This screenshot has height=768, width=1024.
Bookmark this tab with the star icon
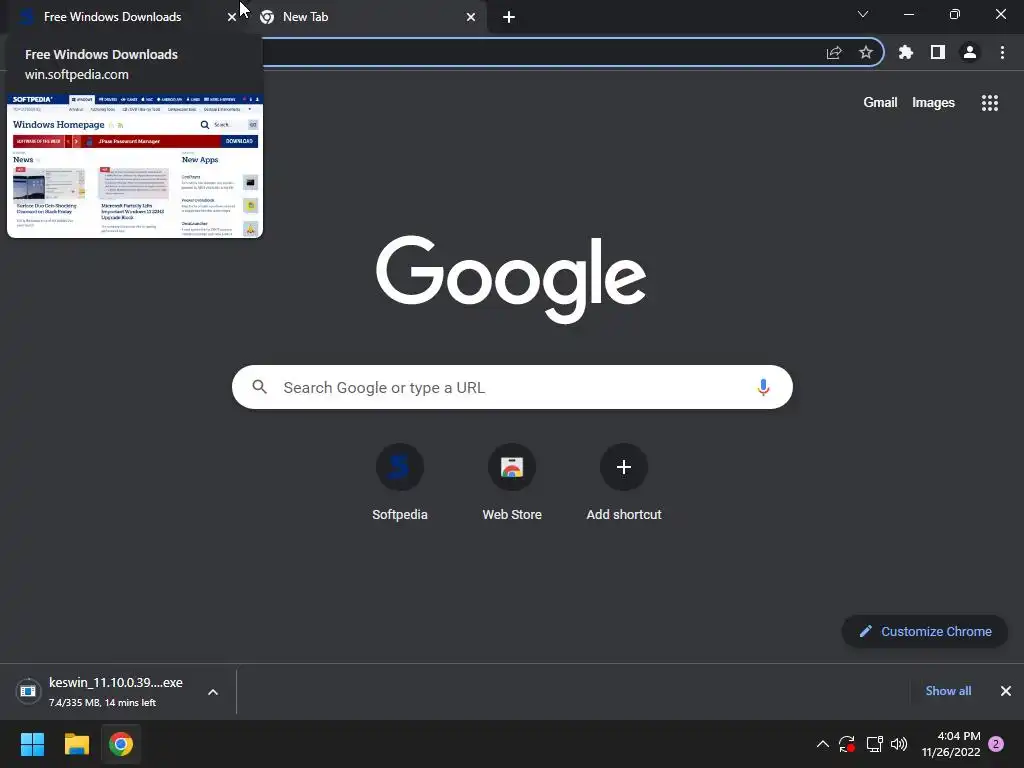[866, 52]
